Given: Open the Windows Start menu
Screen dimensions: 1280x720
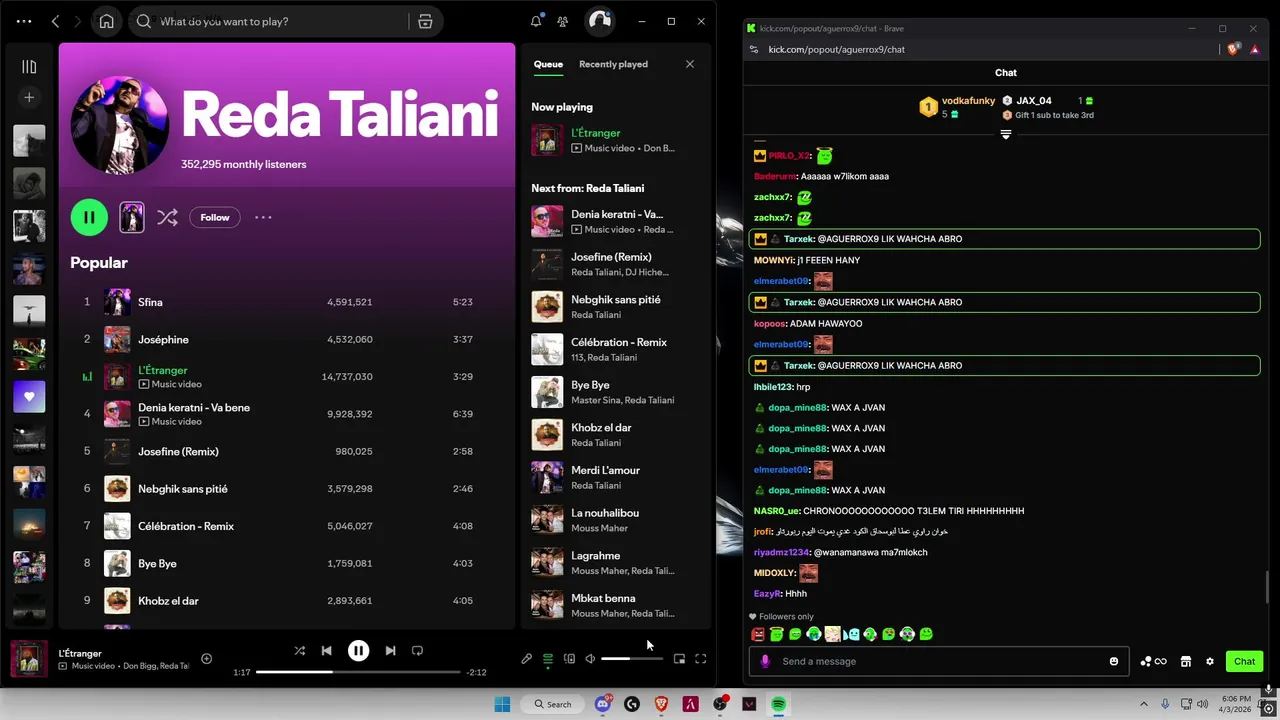Looking at the screenshot, I should coord(502,704).
